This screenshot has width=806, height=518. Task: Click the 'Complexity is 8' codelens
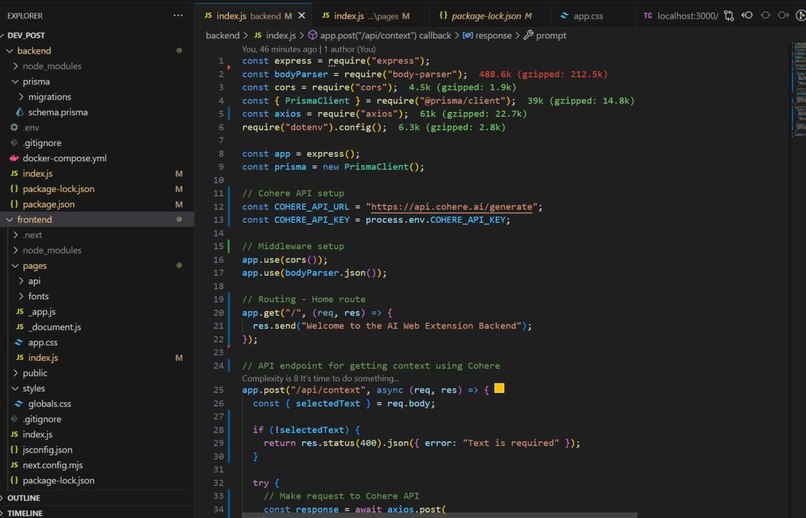(320, 378)
